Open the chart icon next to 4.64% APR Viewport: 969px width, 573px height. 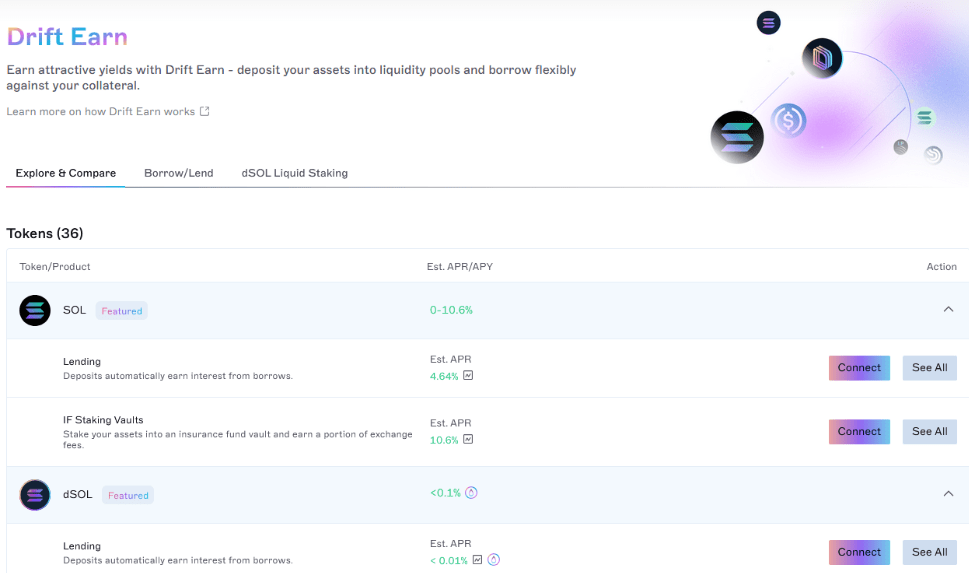point(468,376)
